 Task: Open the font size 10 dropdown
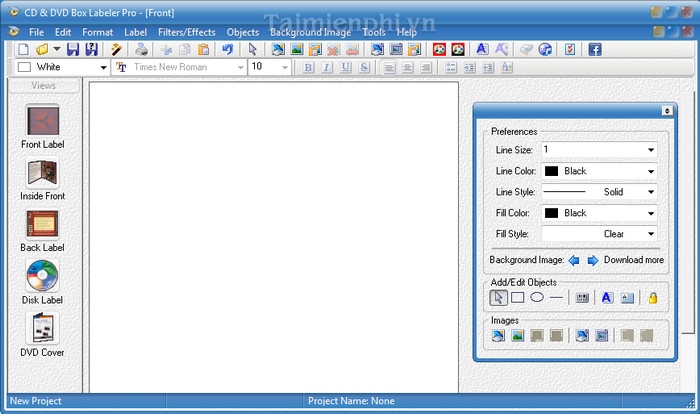click(x=285, y=67)
